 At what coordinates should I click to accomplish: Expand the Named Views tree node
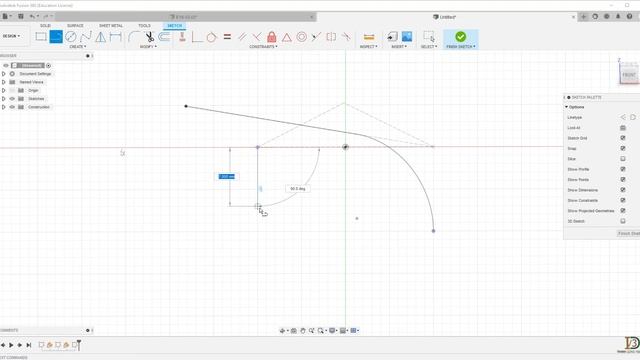click(4, 82)
